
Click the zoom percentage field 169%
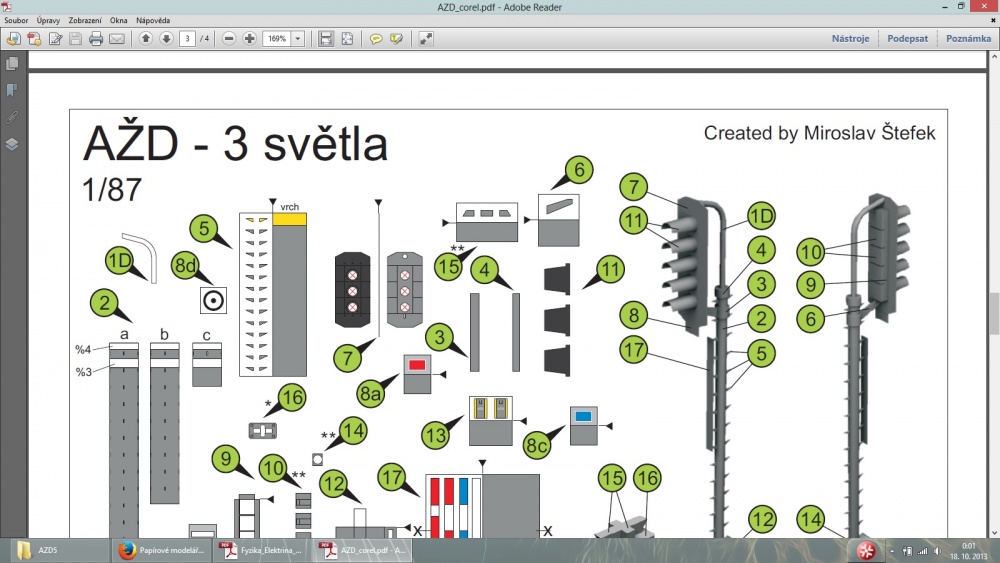click(x=277, y=39)
